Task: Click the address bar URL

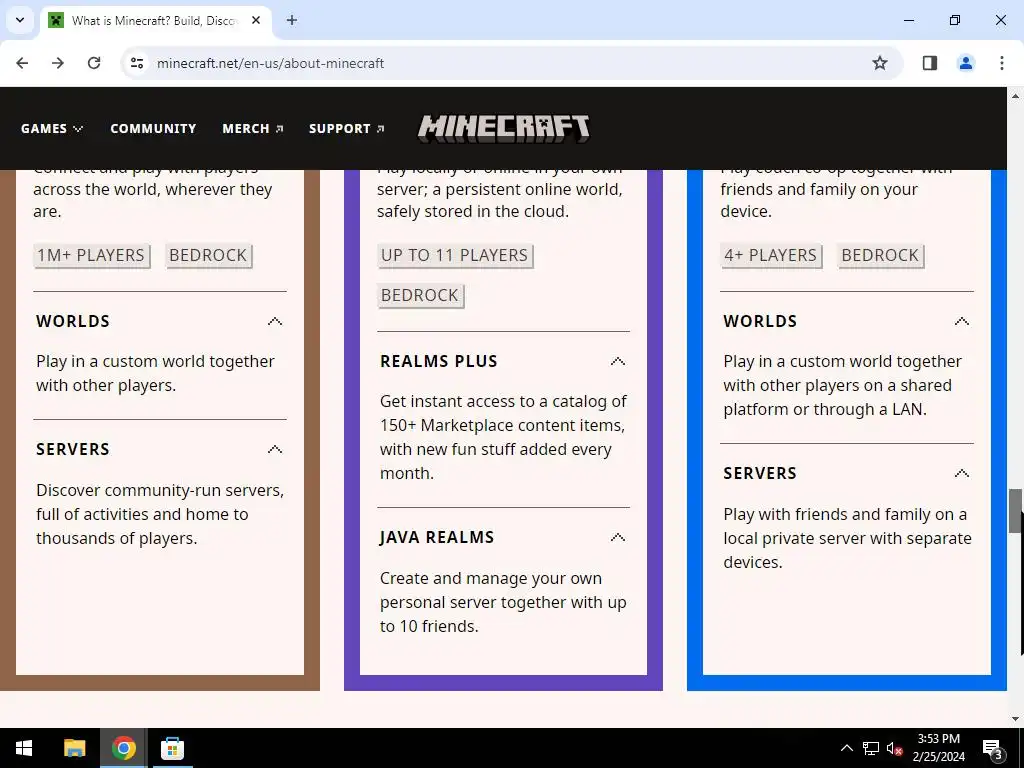Action: pyautogui.click(x=270, y=63)
